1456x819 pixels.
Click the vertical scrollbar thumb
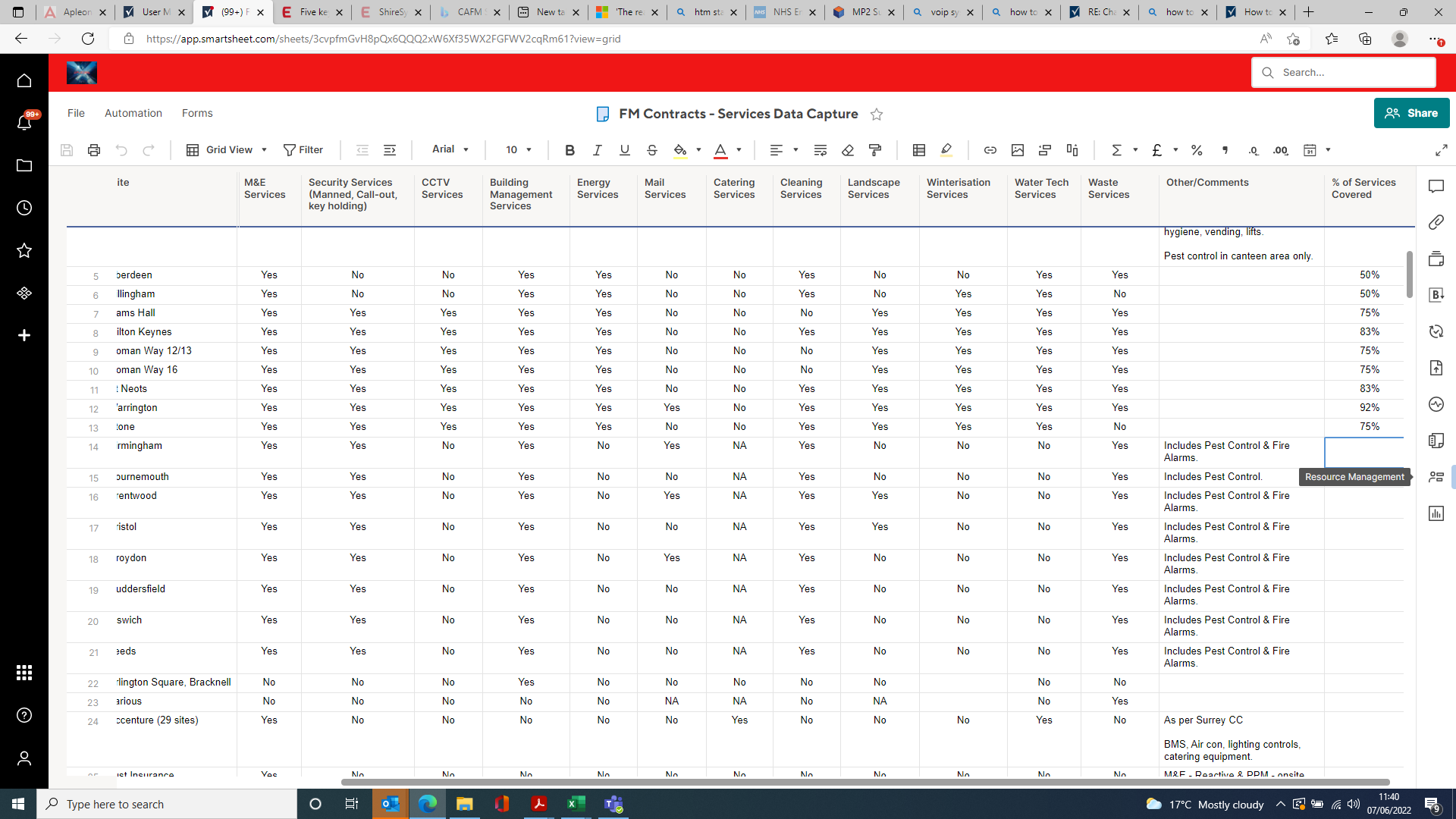(1410, 275)
